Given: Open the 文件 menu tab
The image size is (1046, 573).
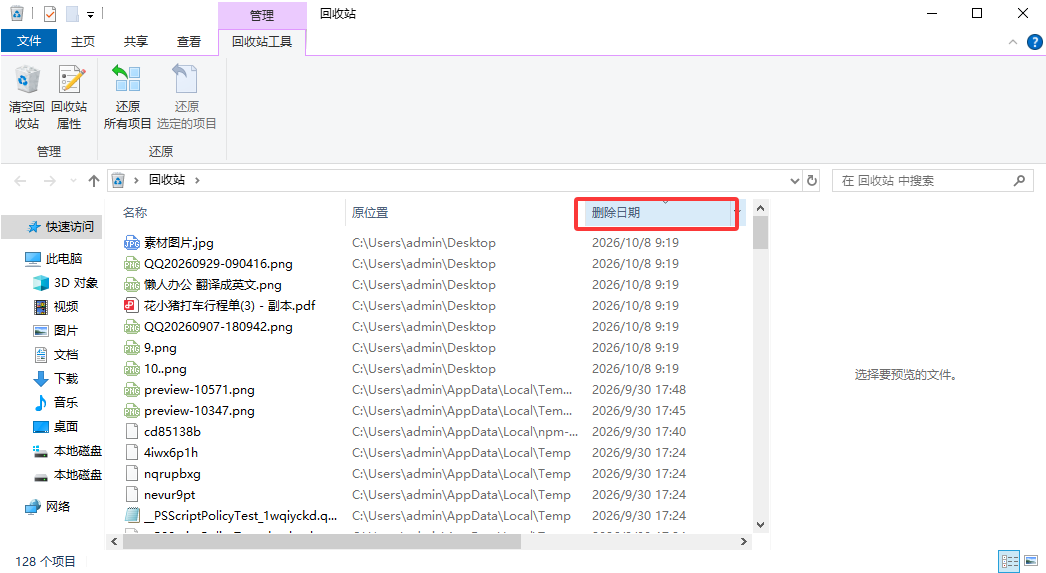Looking at the screenshot, I should pyautogui.click(x=29, y=41).
